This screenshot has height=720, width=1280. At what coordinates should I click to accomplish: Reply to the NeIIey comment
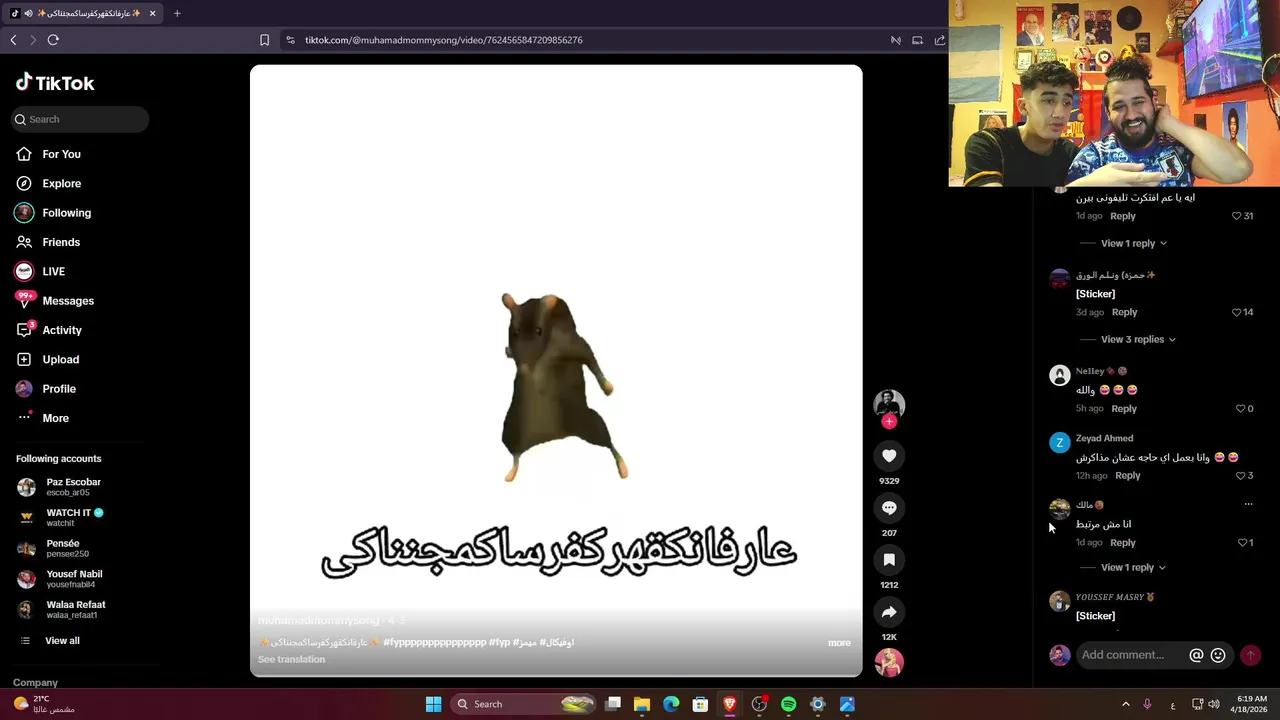point(1124,408)
